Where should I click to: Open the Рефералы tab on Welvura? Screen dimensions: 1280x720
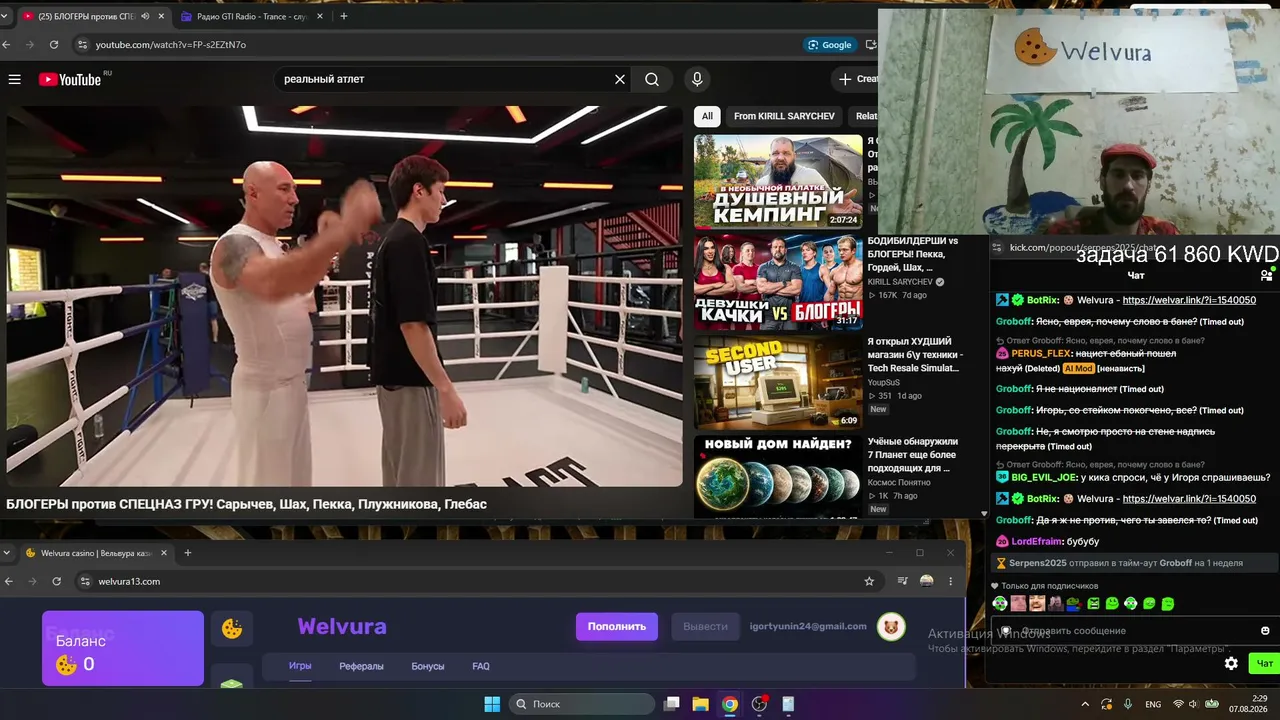[361, 666]
